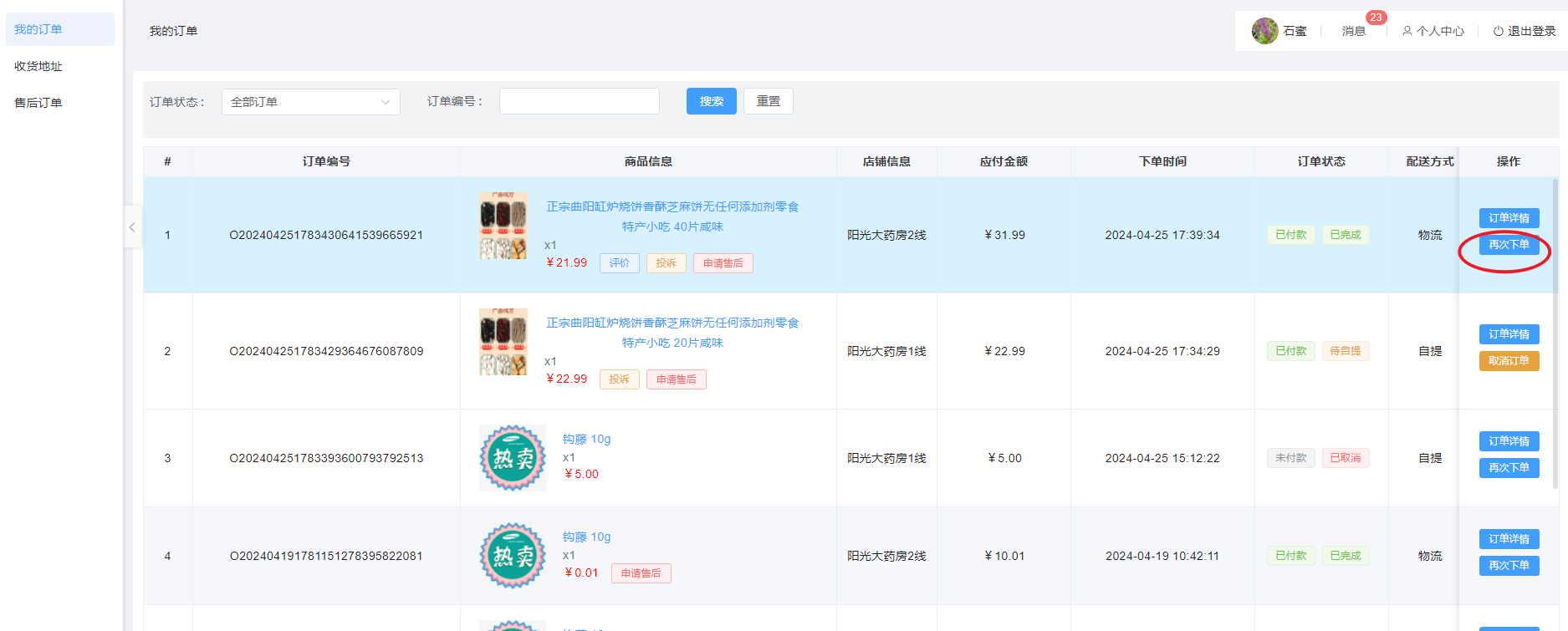The image size is (1568, 631).
Task: Click 评价 on the 40片咸味 product
Action: (x=620, y=263)
